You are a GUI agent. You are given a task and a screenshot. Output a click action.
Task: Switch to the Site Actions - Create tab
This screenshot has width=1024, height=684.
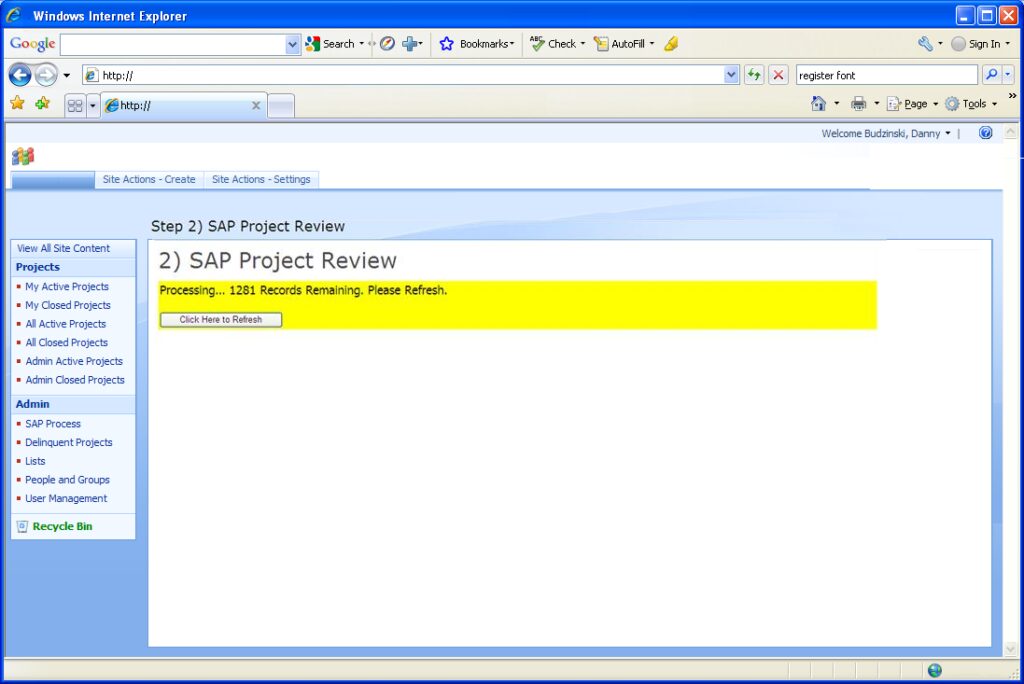pos(149,179)
